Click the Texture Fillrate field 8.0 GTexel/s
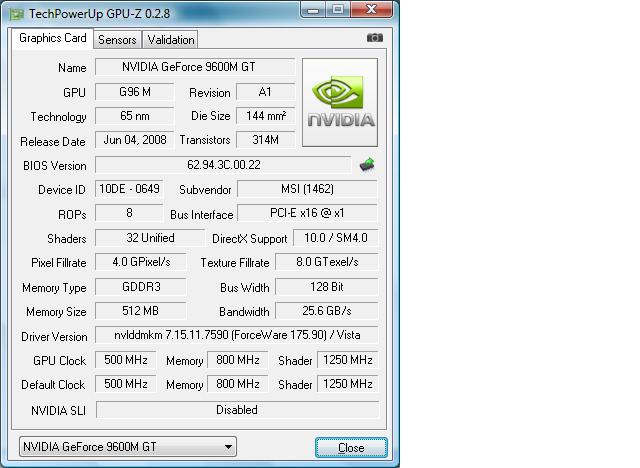Screen dimensions: 640x468 coord(327,262)
